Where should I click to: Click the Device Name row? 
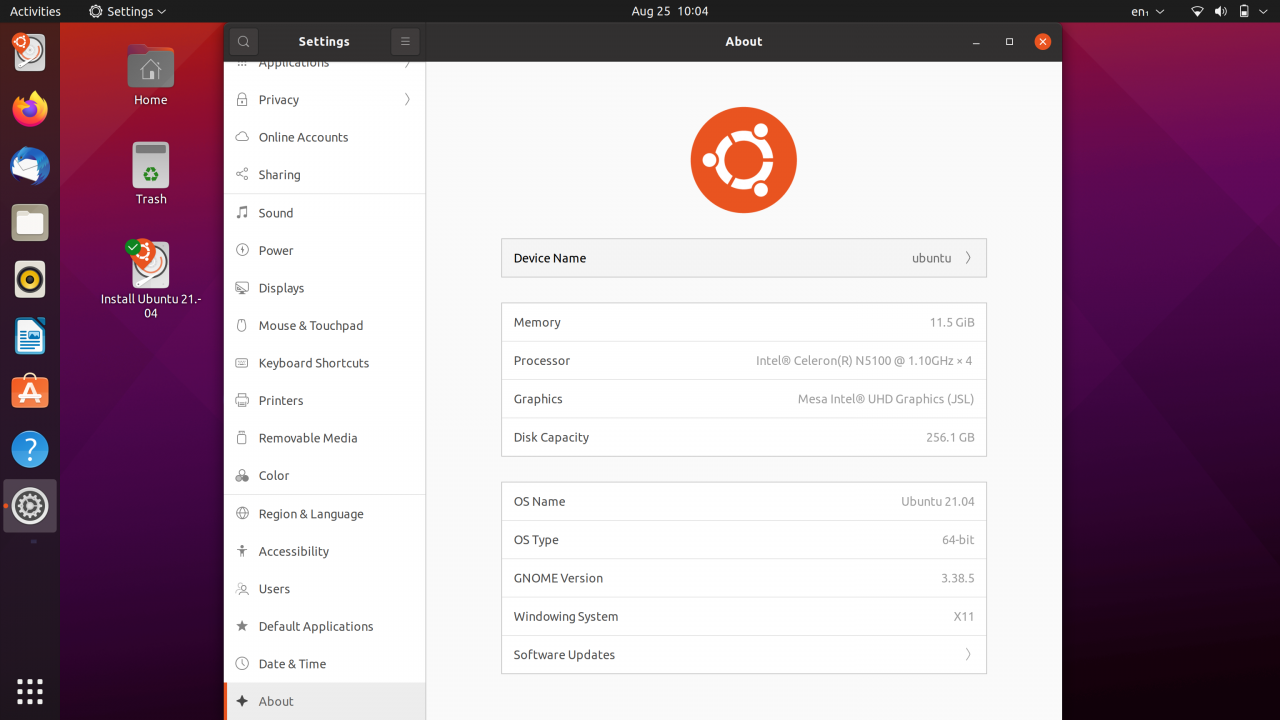click(744, 258)
